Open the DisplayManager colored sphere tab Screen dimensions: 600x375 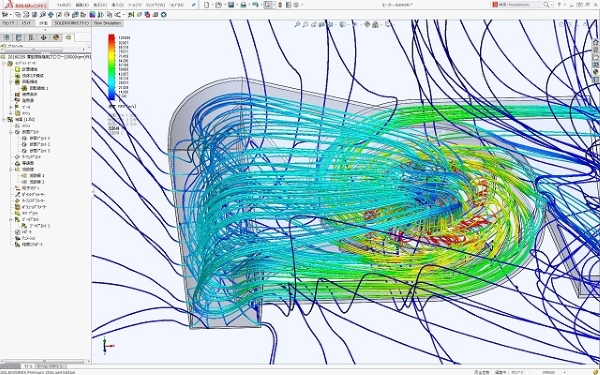tap(56, 38)
